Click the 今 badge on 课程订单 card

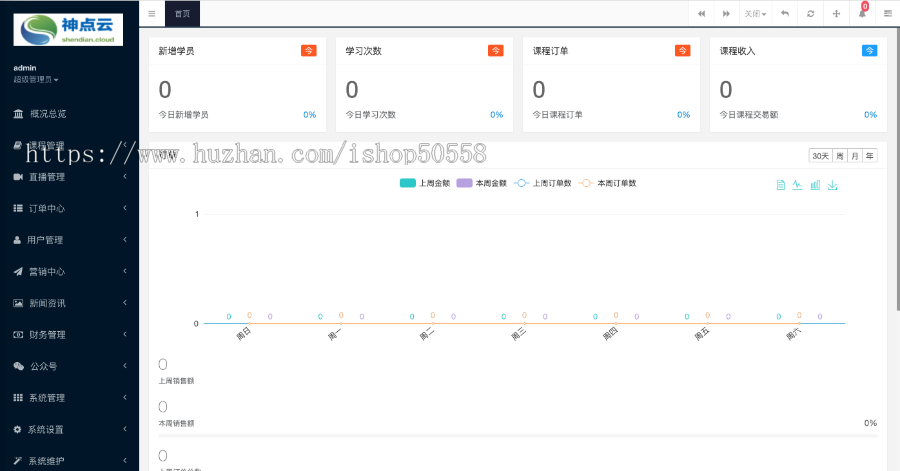682,50
